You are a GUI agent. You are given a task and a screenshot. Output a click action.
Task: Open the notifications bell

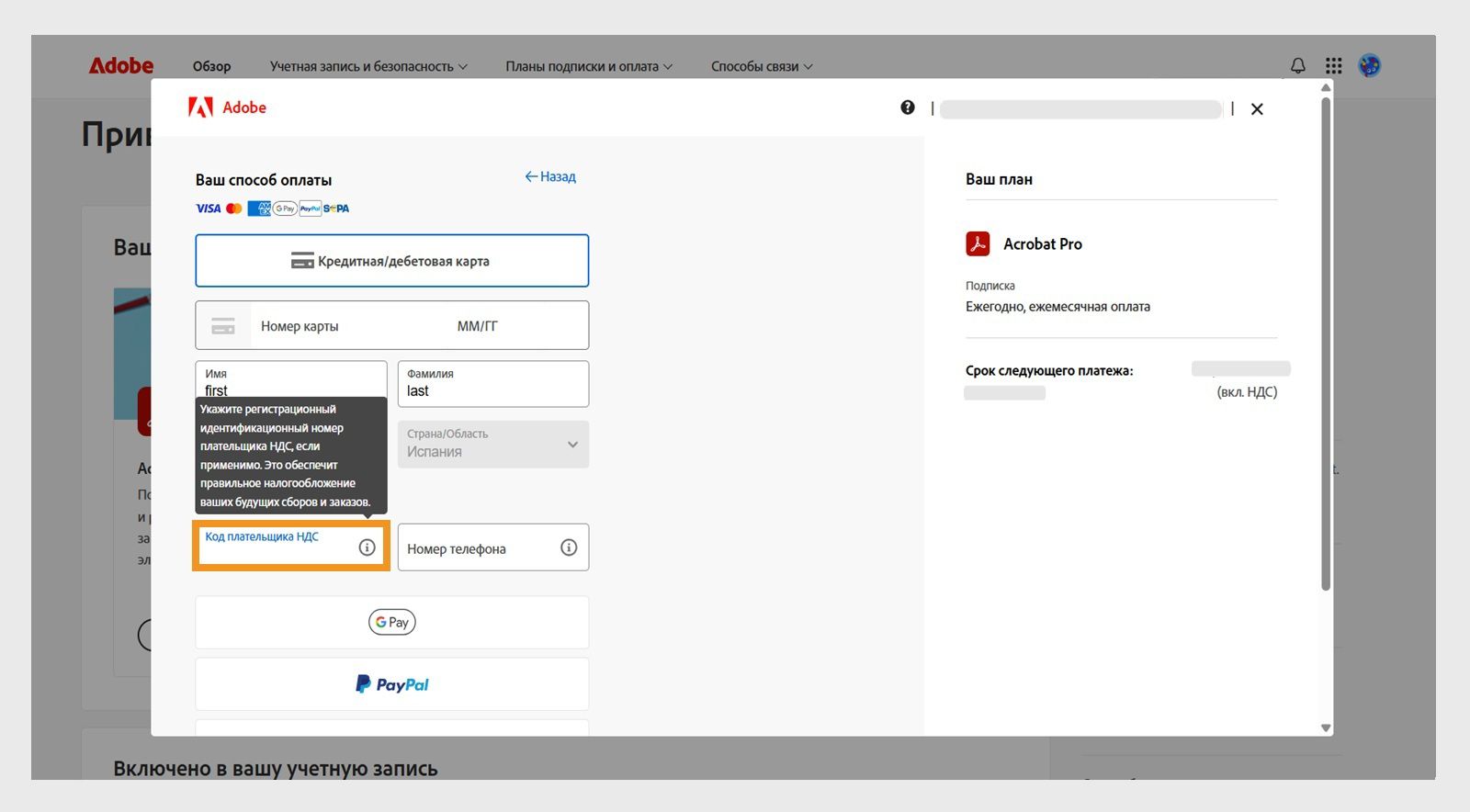[1298, 66]
